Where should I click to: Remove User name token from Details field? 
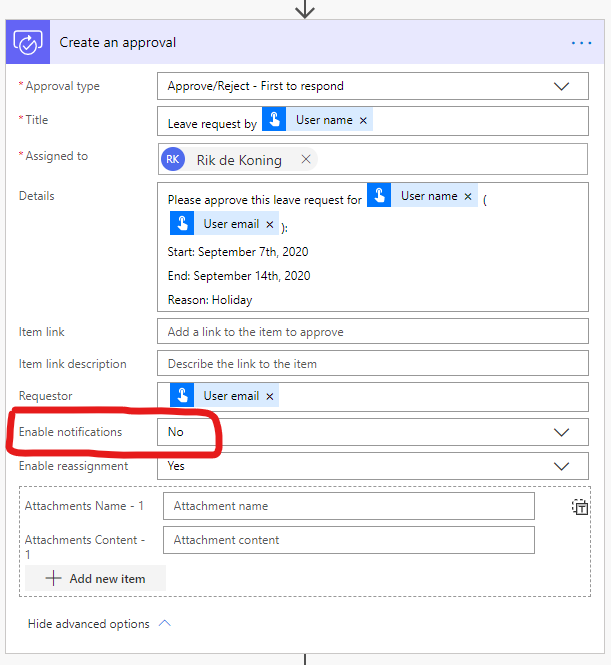click(468, 196)
